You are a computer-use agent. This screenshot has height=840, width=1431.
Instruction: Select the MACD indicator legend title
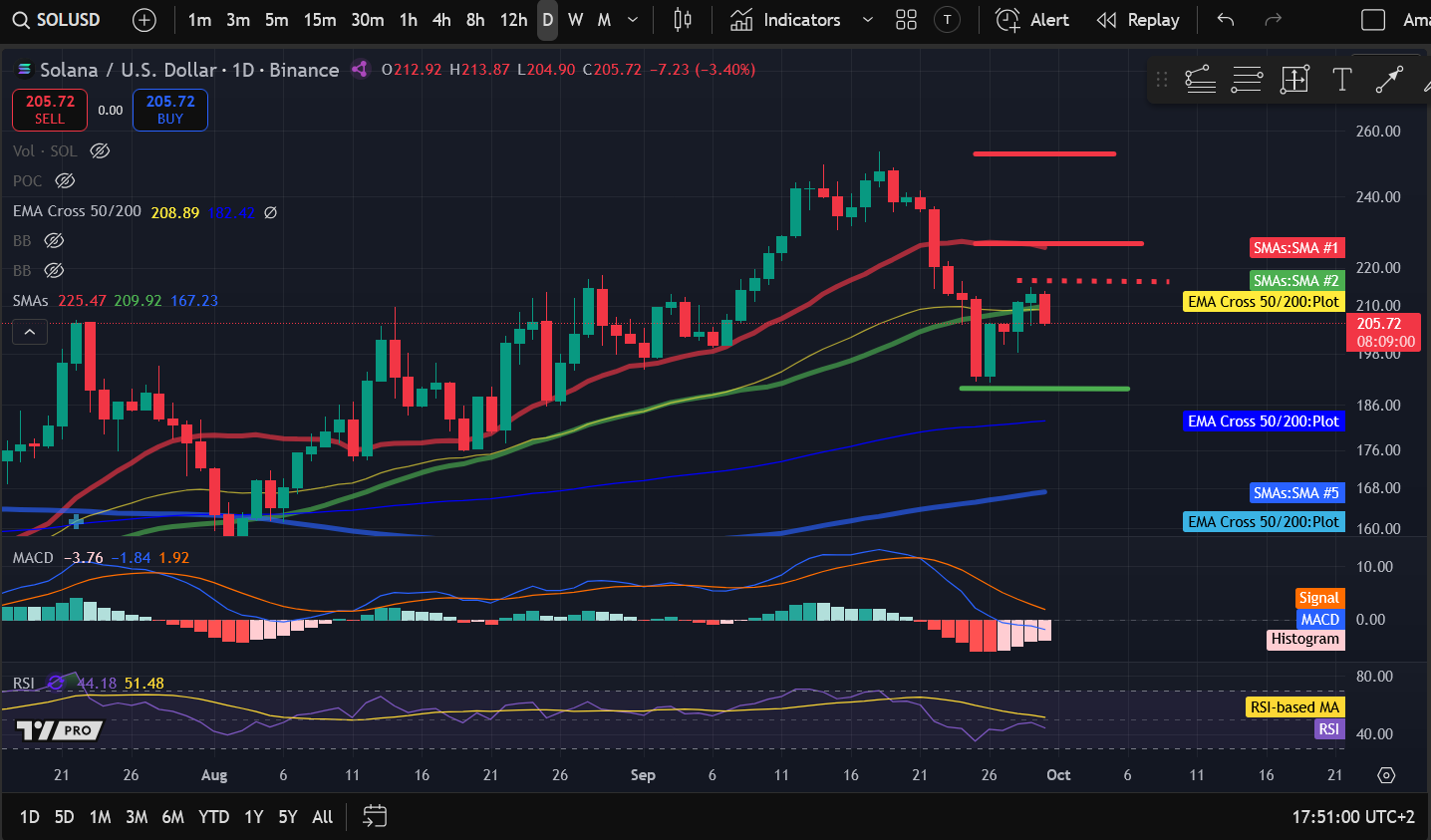point(33,558)
